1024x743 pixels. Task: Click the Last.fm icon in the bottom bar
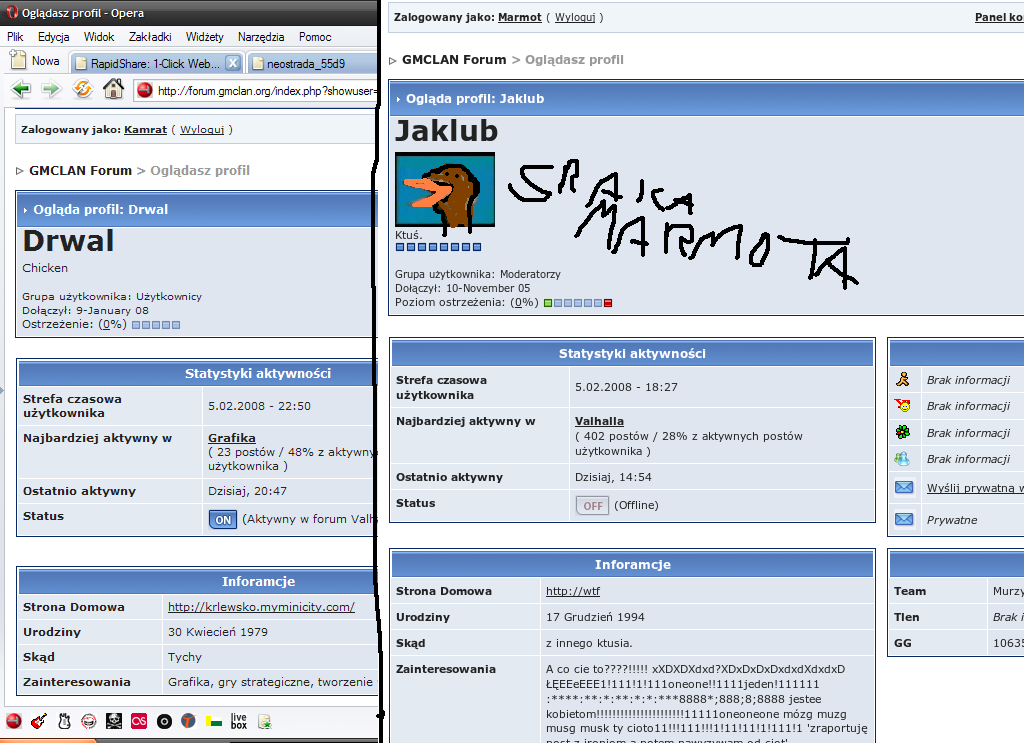[x=139, y=721]
